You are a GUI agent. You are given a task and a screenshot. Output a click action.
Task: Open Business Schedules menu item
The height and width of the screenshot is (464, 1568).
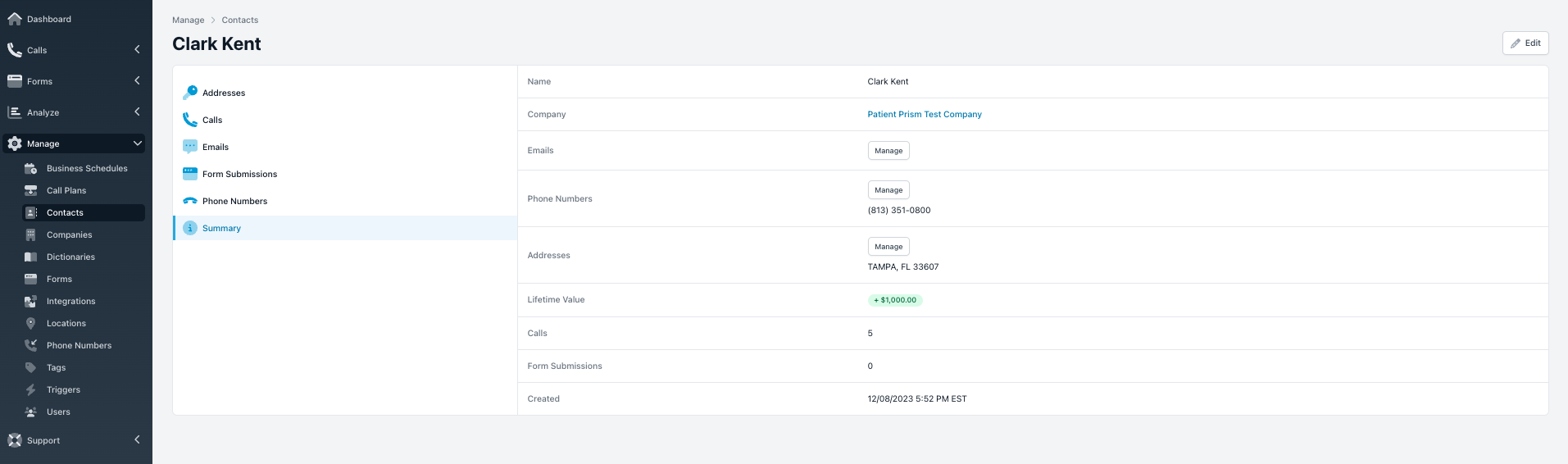point(84,168)
